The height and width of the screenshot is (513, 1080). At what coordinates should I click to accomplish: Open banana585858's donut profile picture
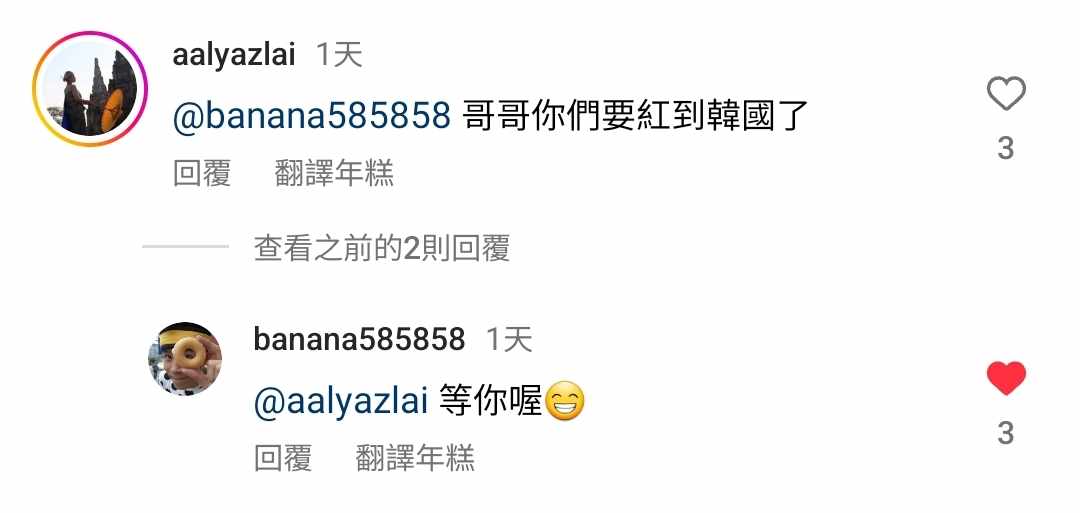pos(185,358)
